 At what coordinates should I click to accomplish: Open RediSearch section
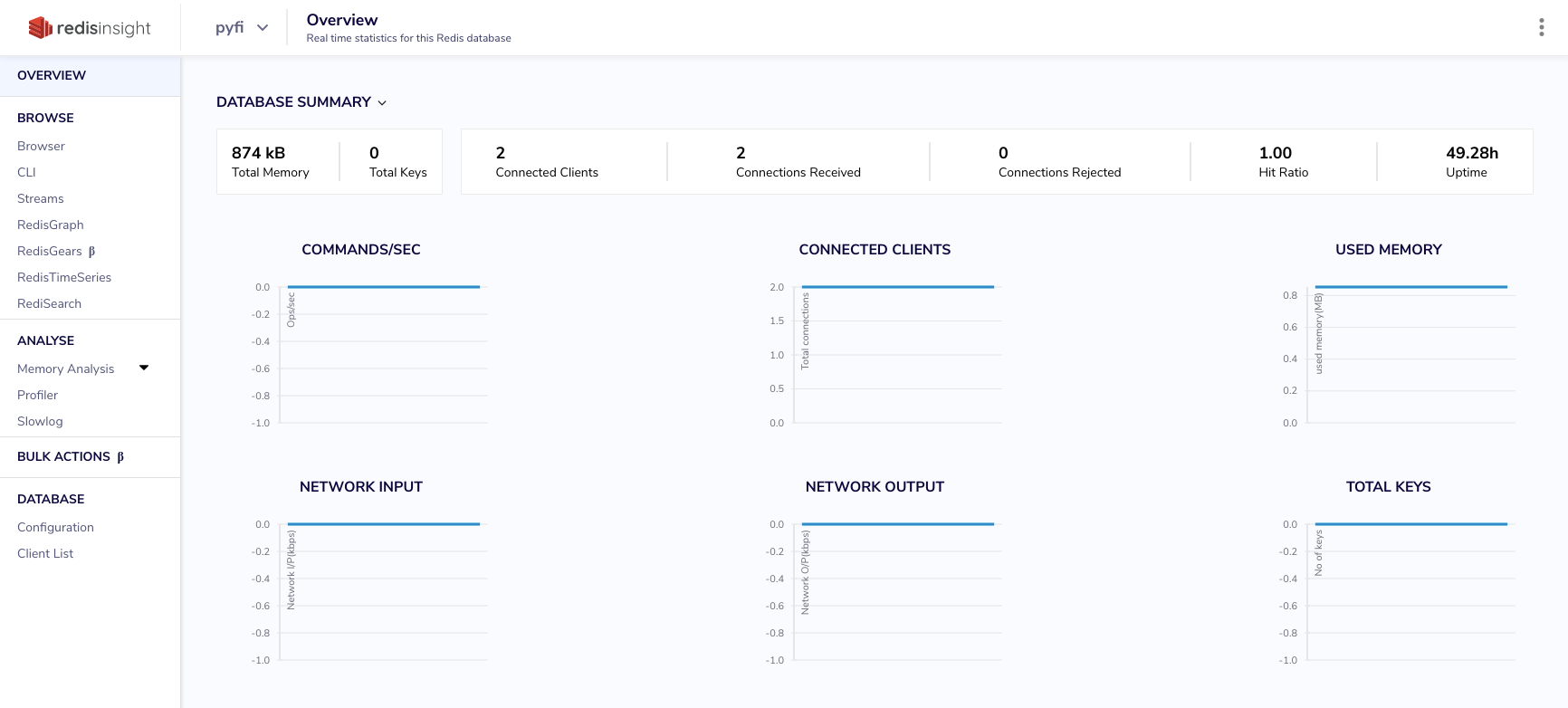tap(50, 303)
